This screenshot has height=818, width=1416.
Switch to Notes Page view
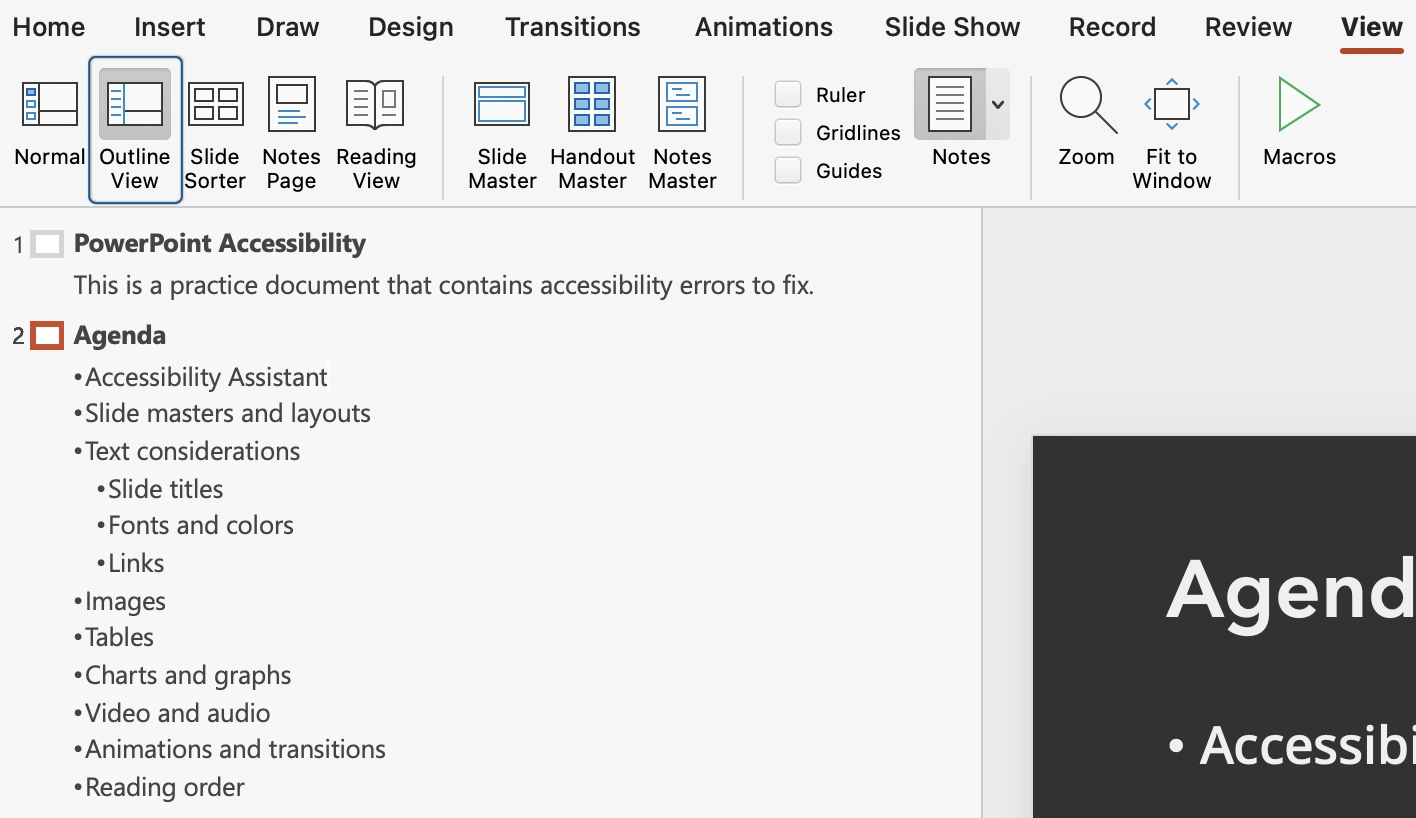point(291,135)
